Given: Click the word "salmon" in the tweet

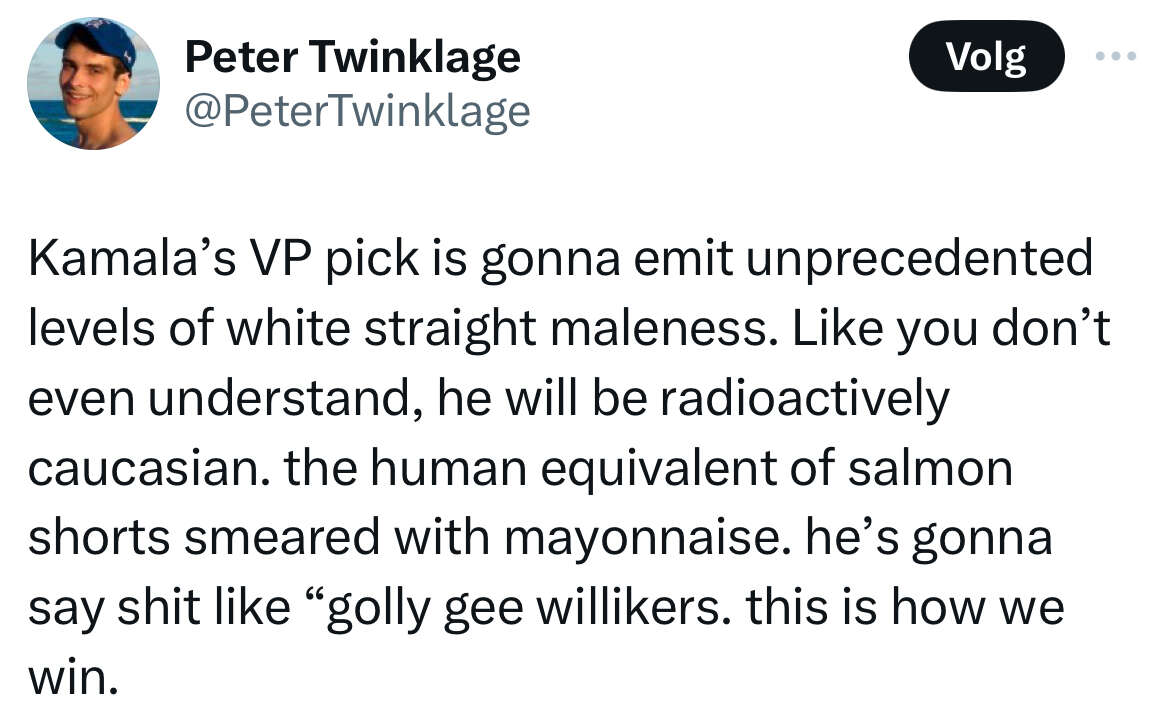Looking at the screenshot, I should [930, 468].
